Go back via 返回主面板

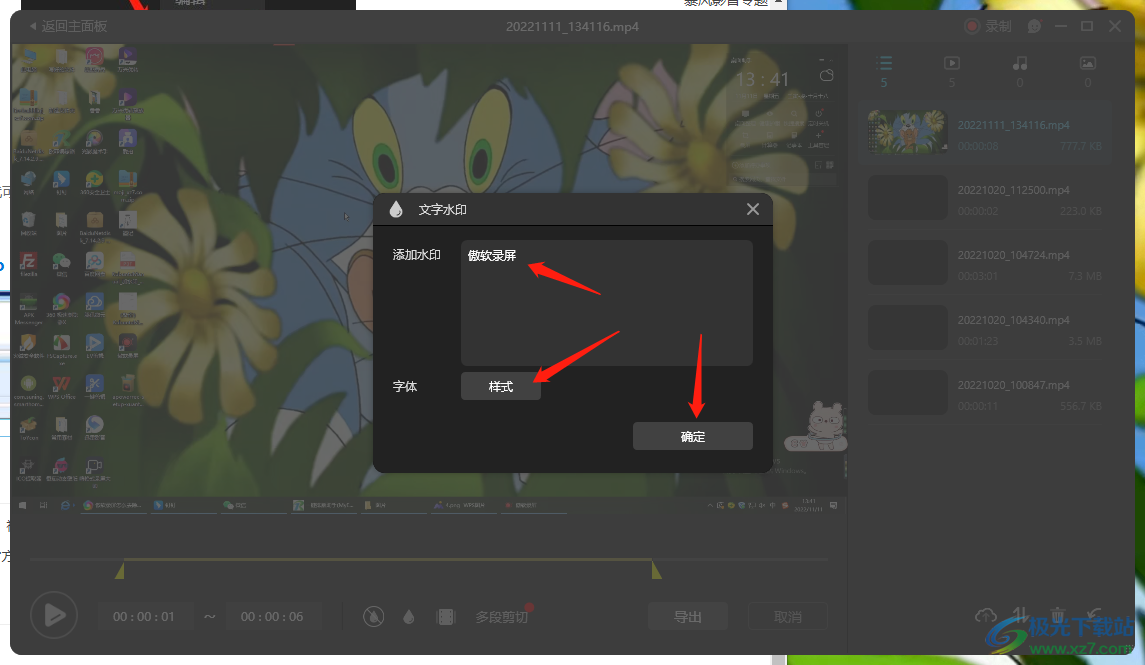tap(68, 26)
